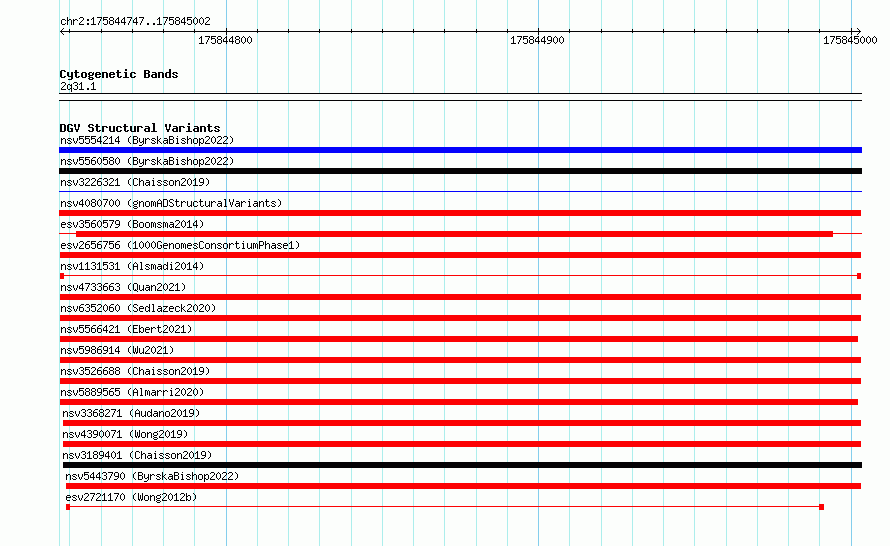Select the red esv3560579 variant bar

[454, 234]
